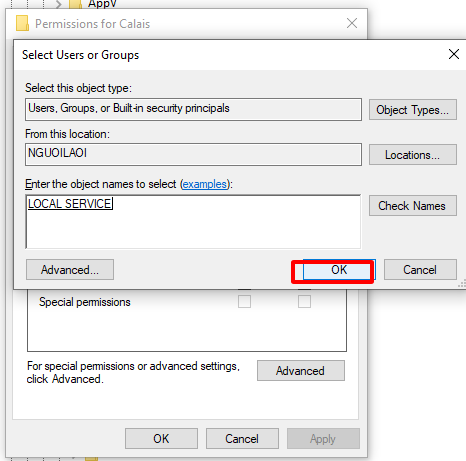Click the object names text box containing LOCAL SERVICE
Screen dimensions: 466x461
[x=193, y=222]
